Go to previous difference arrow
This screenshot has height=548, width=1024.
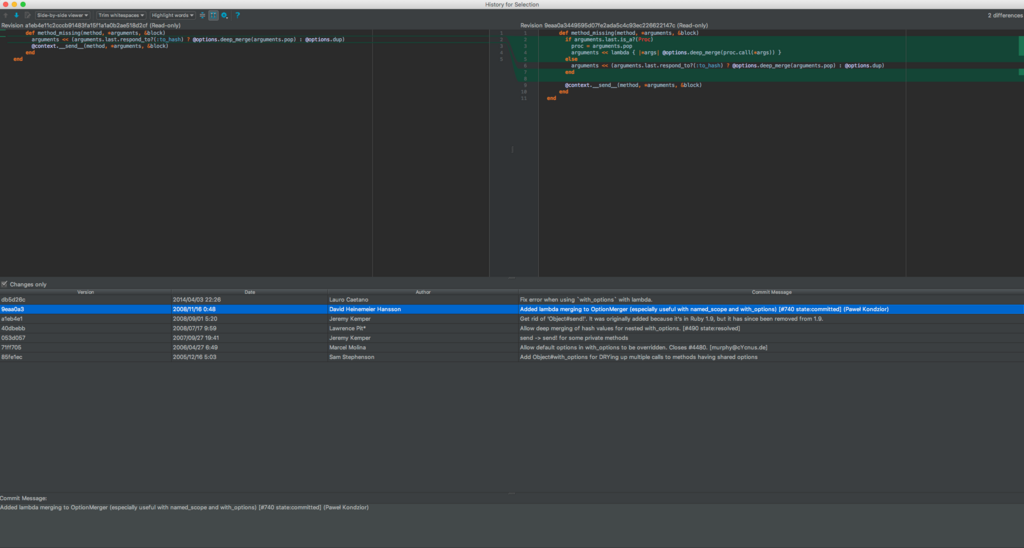[x=6, y=15]
